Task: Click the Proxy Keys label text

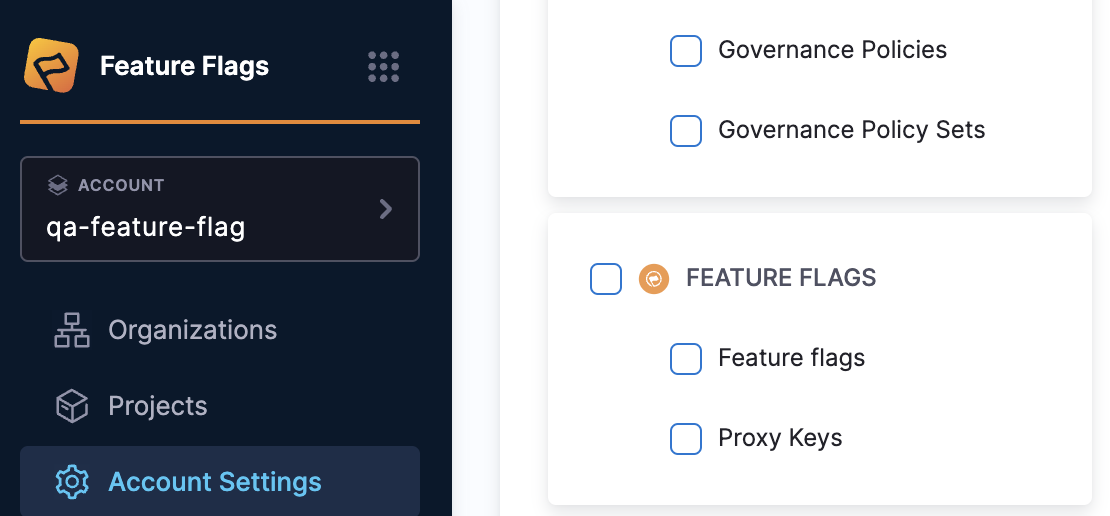Action: click(x=780, y=438)
